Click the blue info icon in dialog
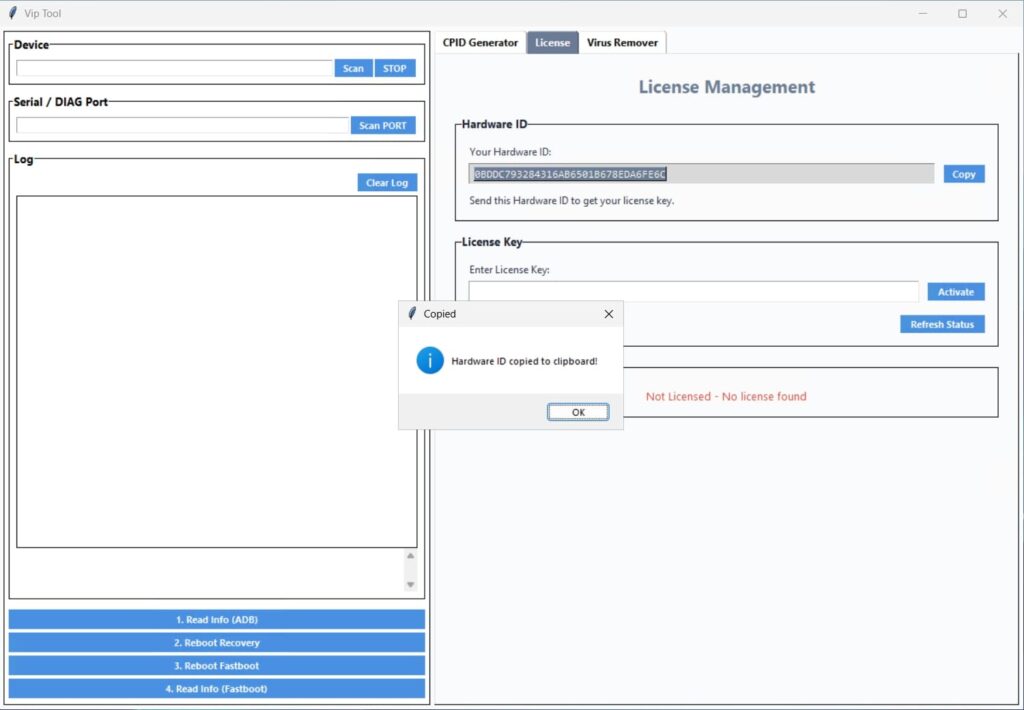Screen dimensions: 1024x710 pos(430,361)
